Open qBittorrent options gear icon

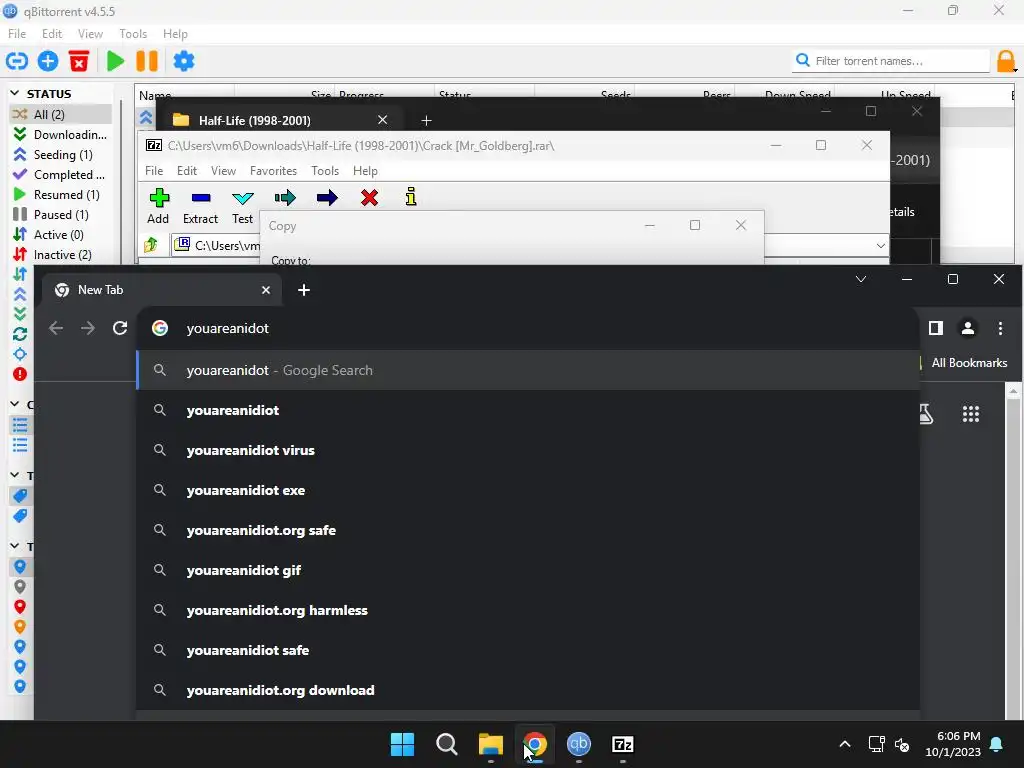[184, 61]
